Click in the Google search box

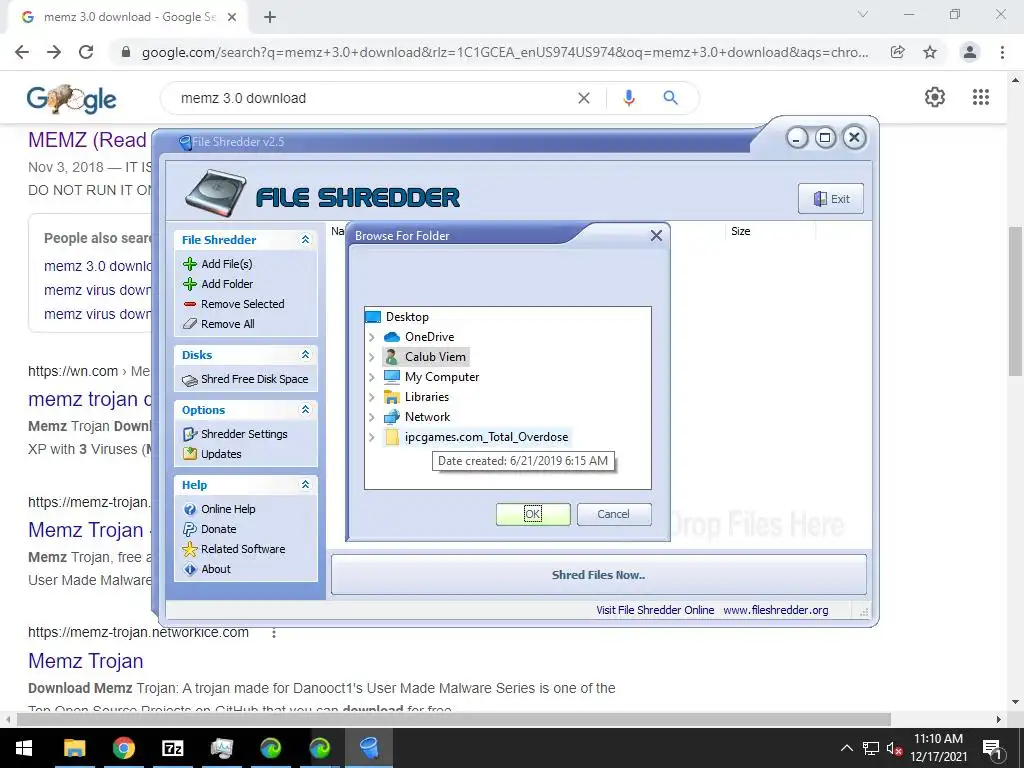[372, 98]
